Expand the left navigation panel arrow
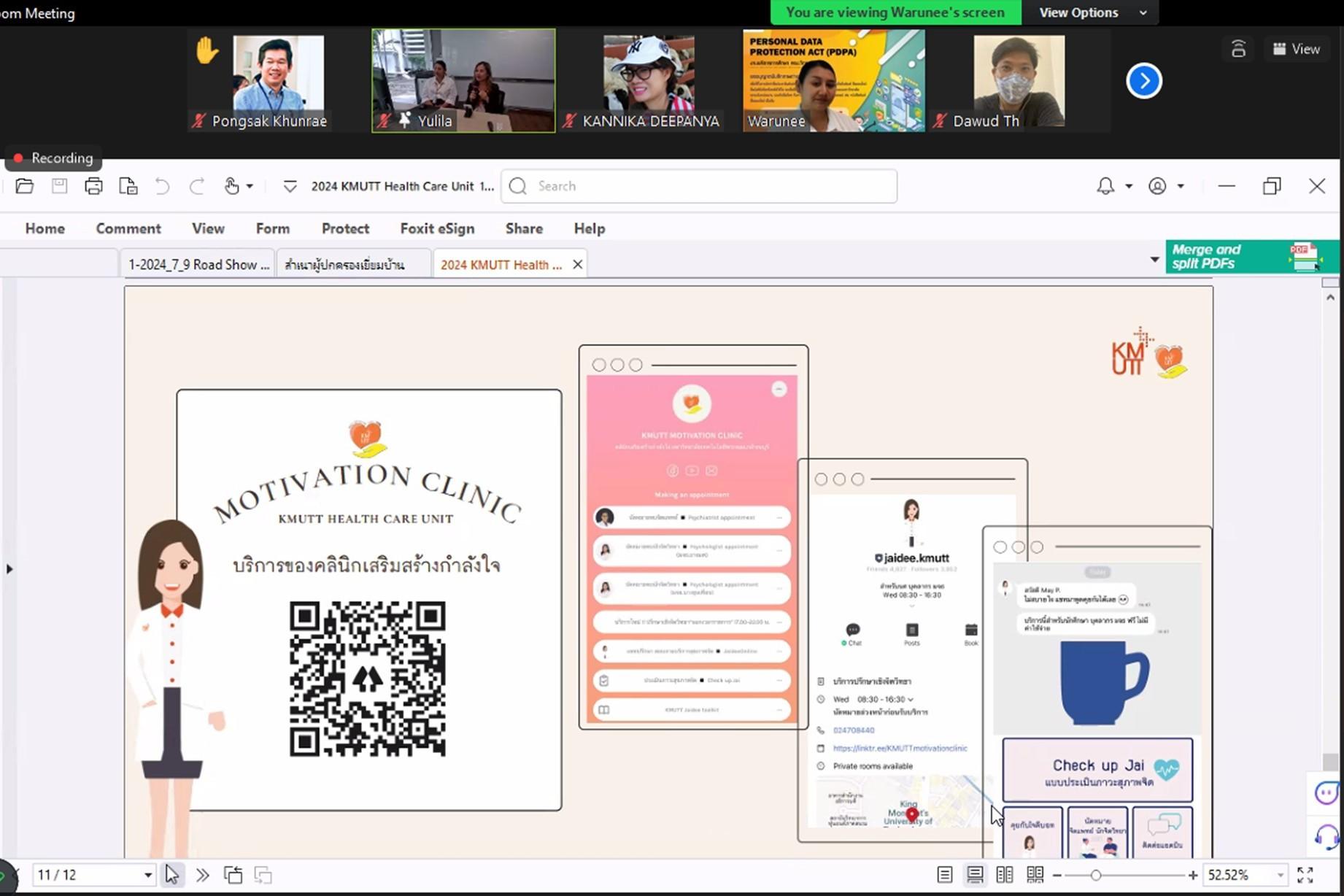The width and height of the screenshot is (1344, 896). (x=9, y=568)
